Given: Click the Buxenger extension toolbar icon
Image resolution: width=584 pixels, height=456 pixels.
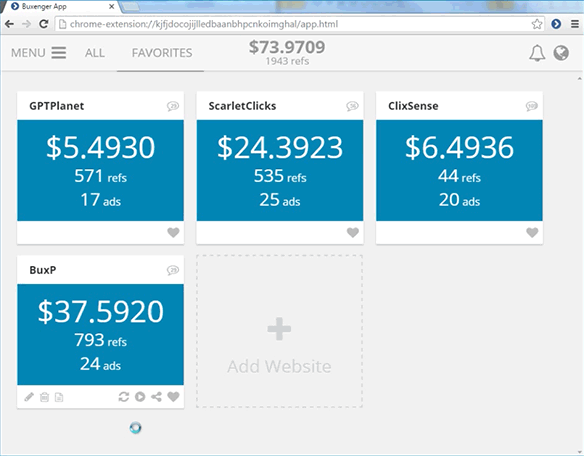Looking at the screenshot, I should point(556,24).
